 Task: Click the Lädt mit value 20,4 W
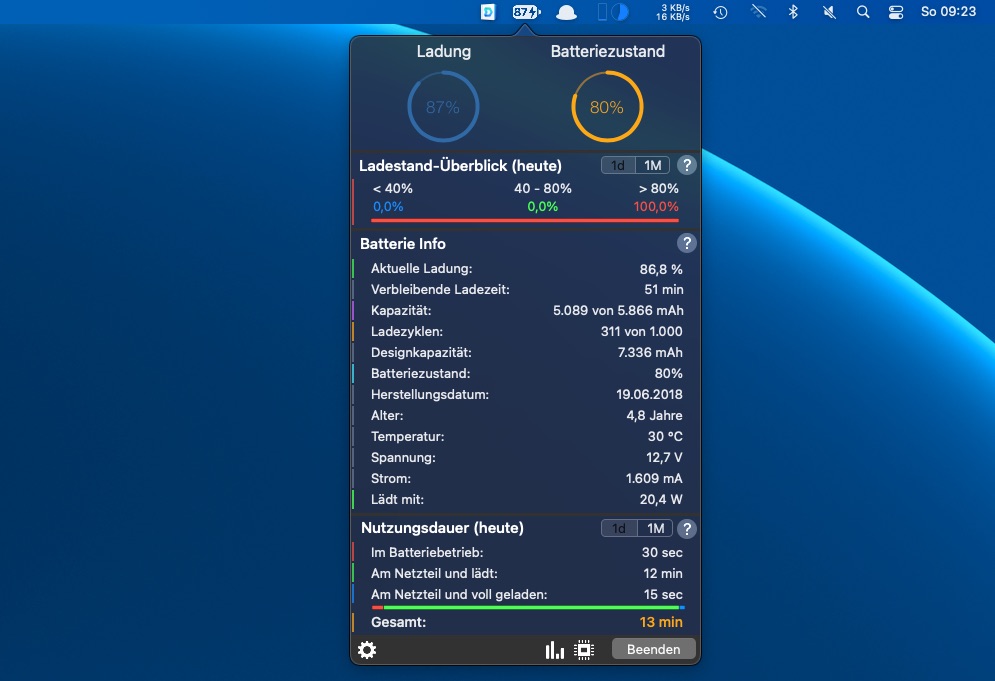point(661,499)
